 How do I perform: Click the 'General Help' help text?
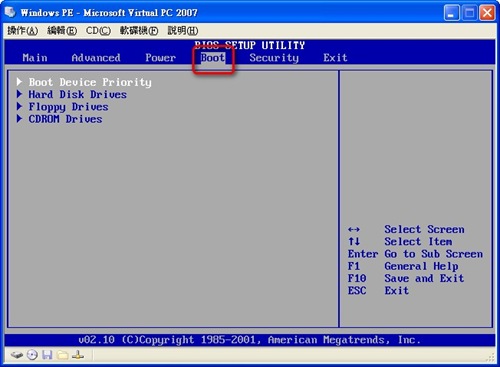pyautogui.click(x=421, y=266)
